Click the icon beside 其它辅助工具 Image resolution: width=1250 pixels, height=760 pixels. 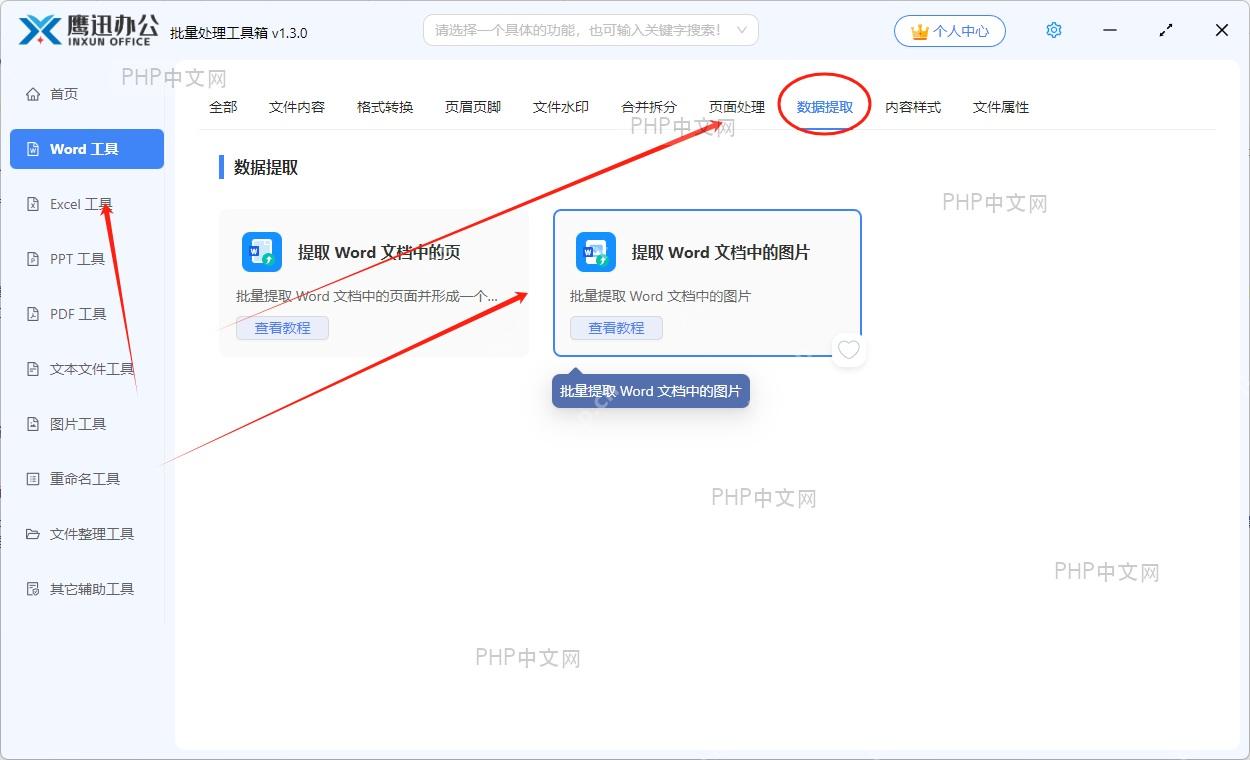(33, 589)
